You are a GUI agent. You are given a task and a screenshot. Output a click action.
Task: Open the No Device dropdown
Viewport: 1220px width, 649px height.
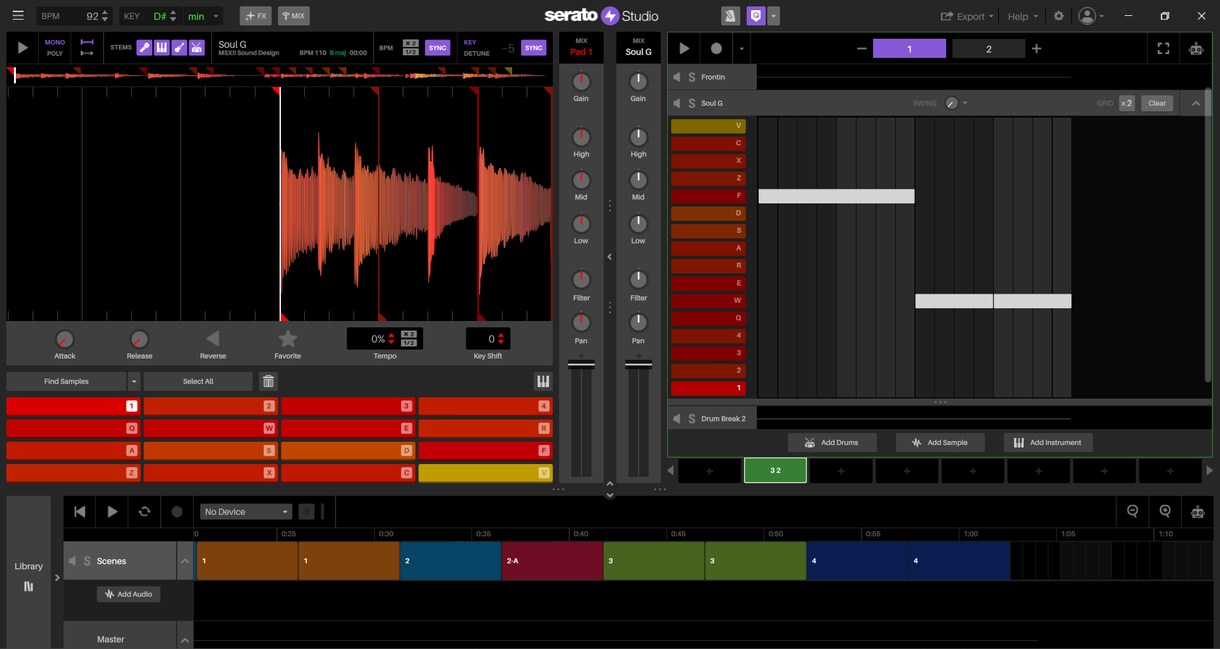pyautogui.click(x=246, y=511)
